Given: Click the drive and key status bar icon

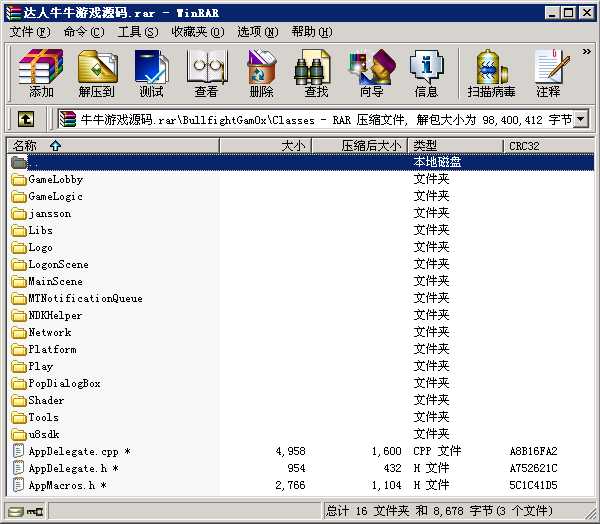Looking at the screenshot, I should tap(26, 511).
